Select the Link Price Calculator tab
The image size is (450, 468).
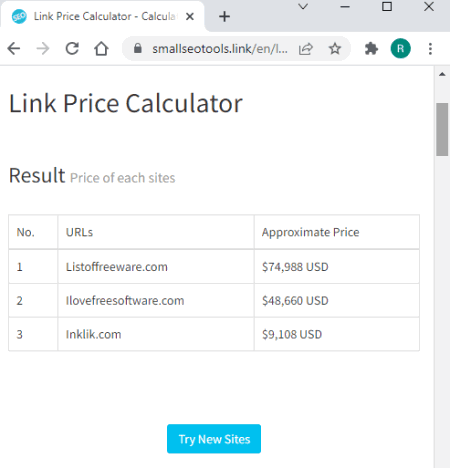103,16
